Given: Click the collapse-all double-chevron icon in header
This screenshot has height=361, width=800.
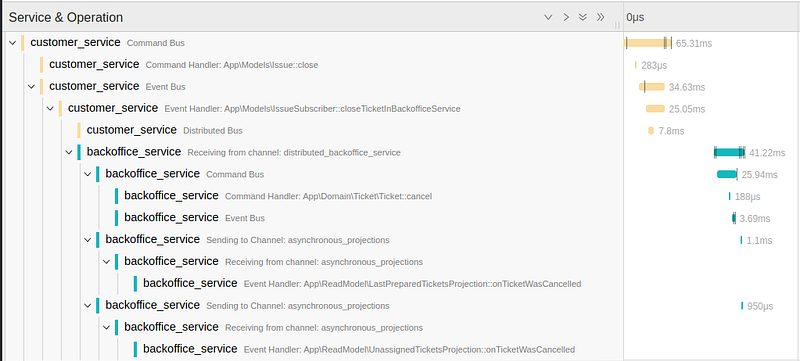Looking at the screenshot, I should coord(601,17).
